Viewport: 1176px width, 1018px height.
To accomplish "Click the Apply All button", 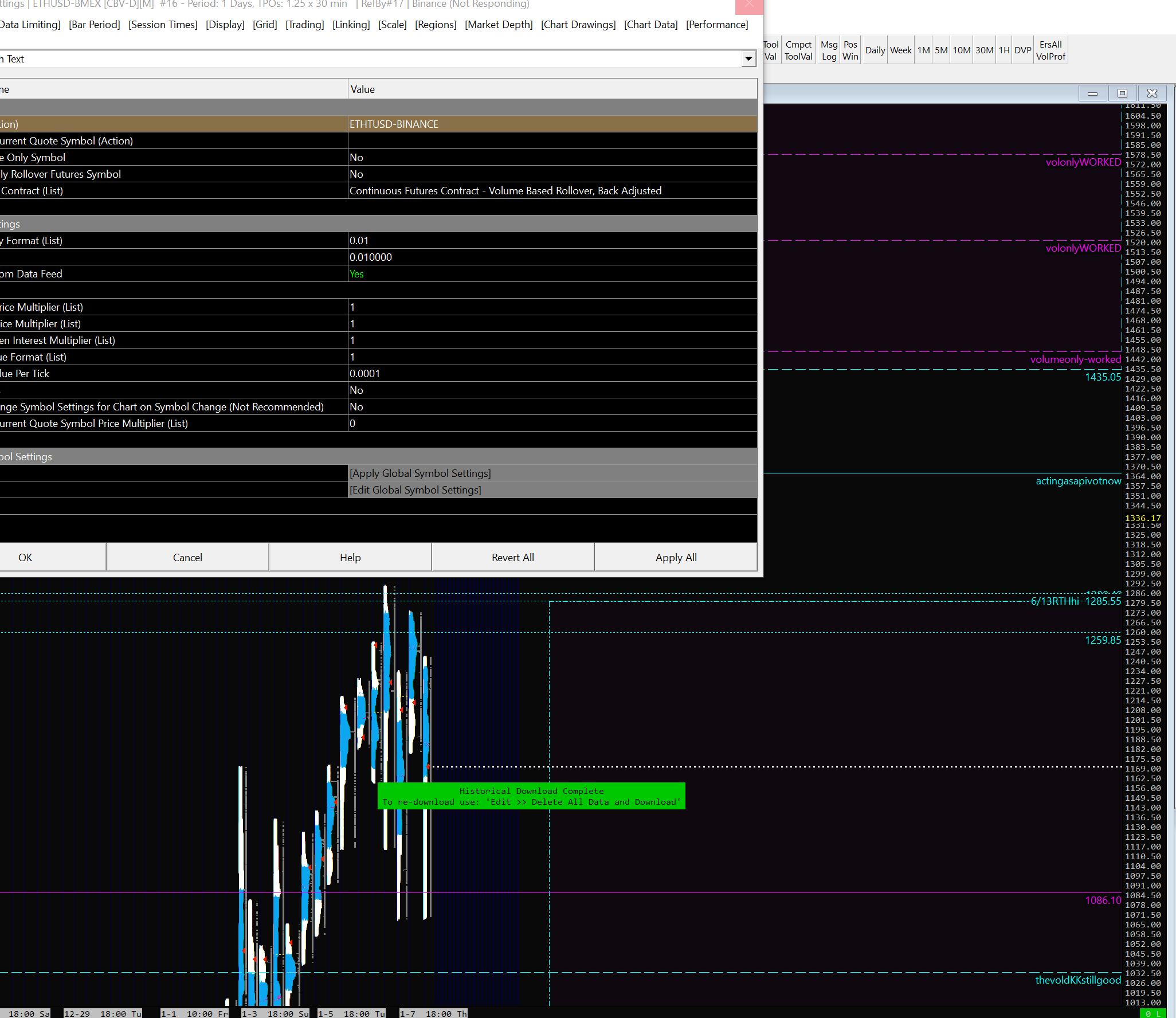I will pyautogui.click(x=676, y=557).
